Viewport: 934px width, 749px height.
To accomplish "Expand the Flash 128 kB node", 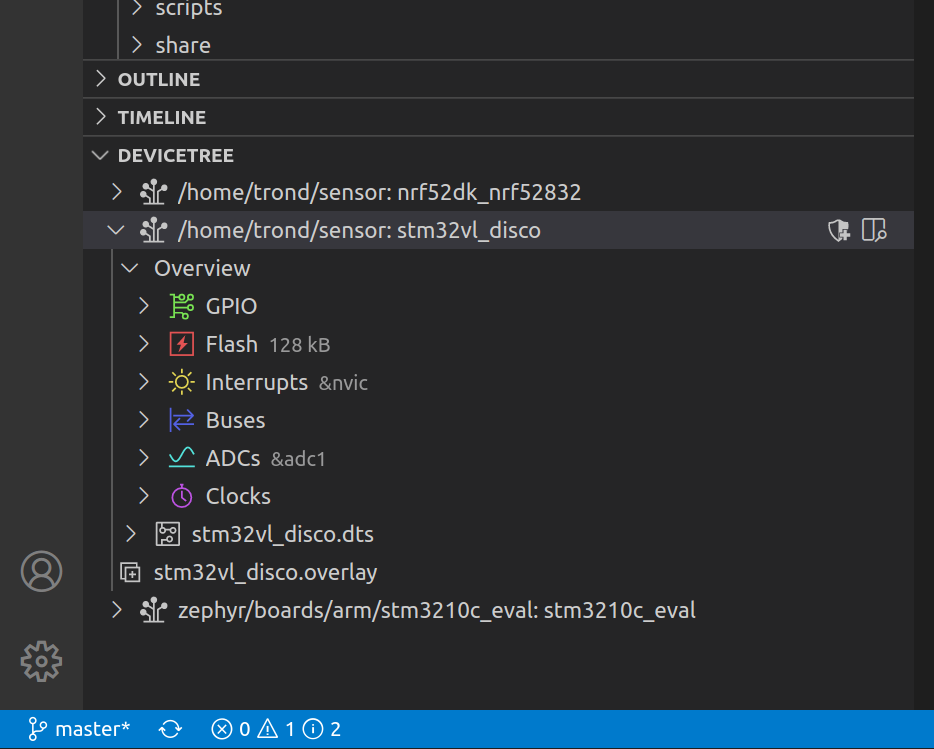I will pos(144,344).
